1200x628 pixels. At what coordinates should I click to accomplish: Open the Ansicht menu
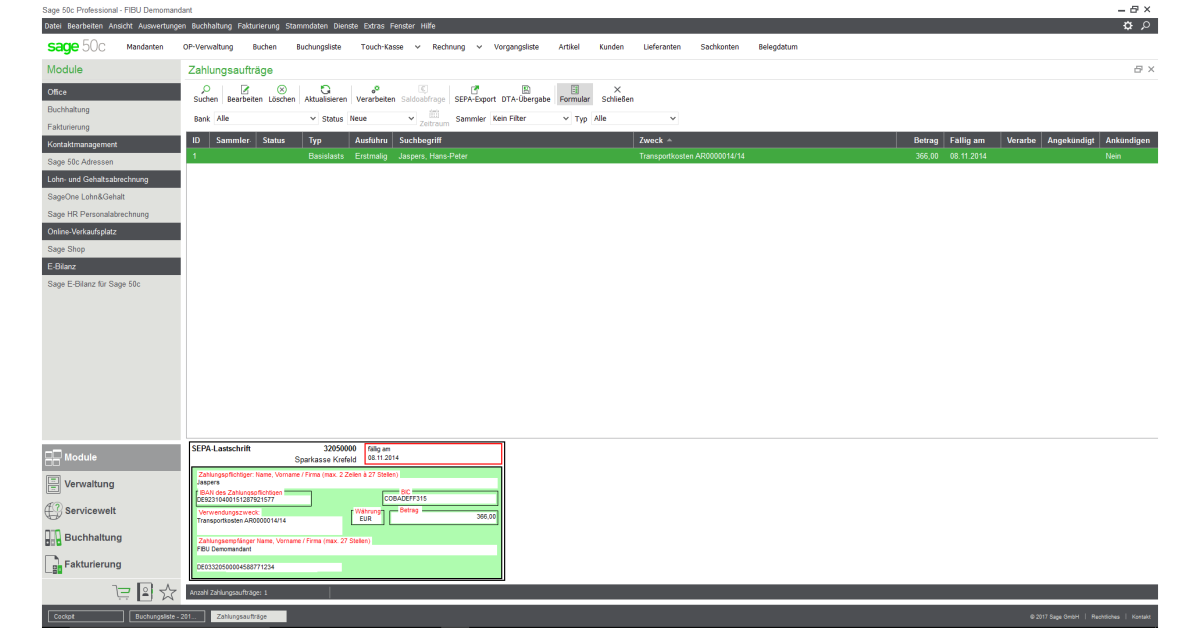[x=120, y=25]
